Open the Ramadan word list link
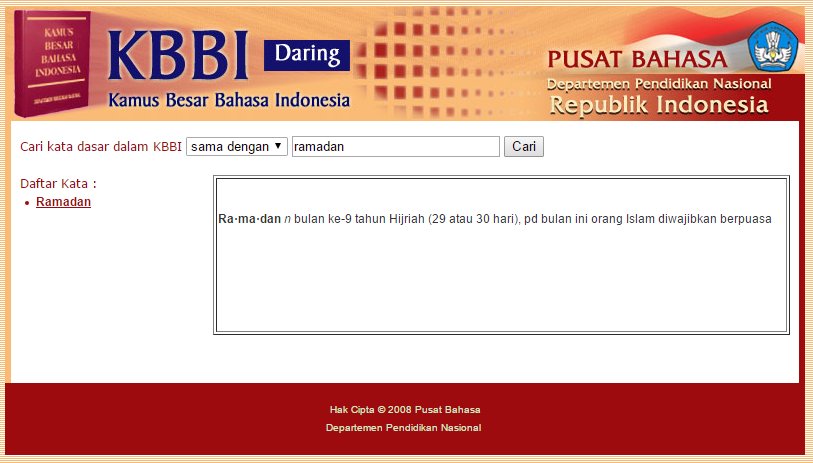Viewport: 813px width, 463px height. tap(63, 202)
